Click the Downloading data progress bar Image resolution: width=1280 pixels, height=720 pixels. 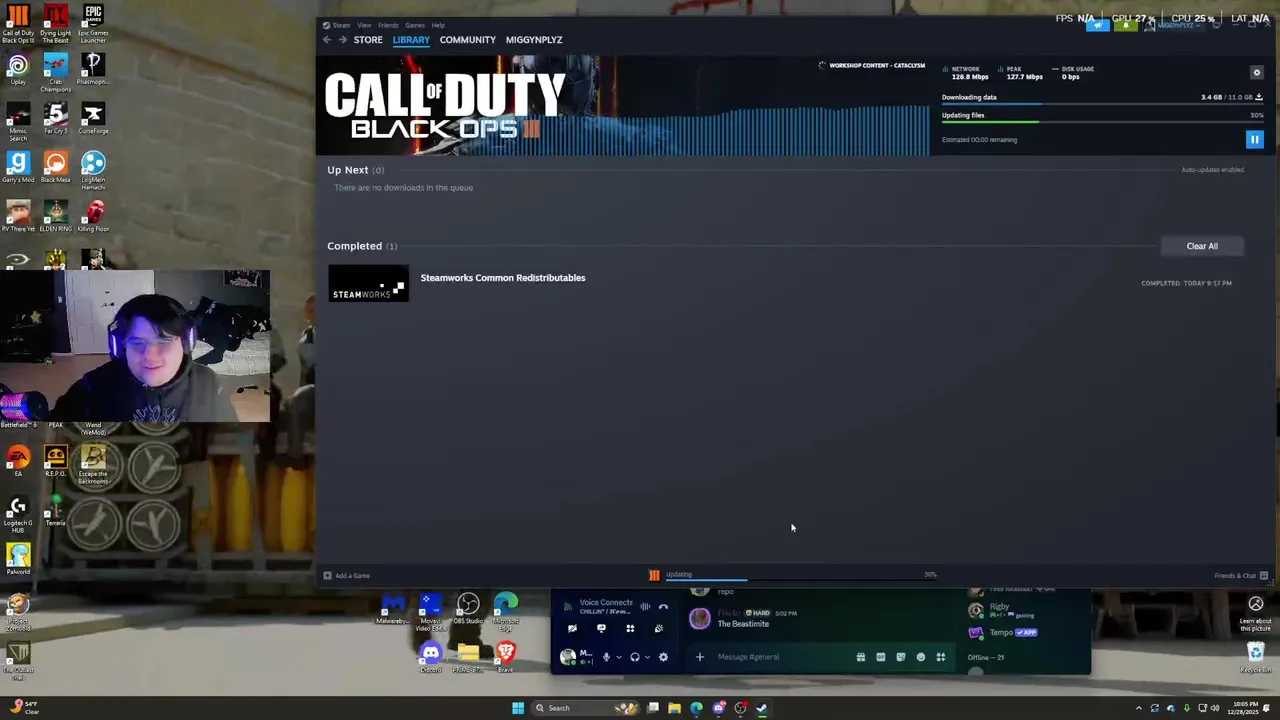click(1102, 104)
